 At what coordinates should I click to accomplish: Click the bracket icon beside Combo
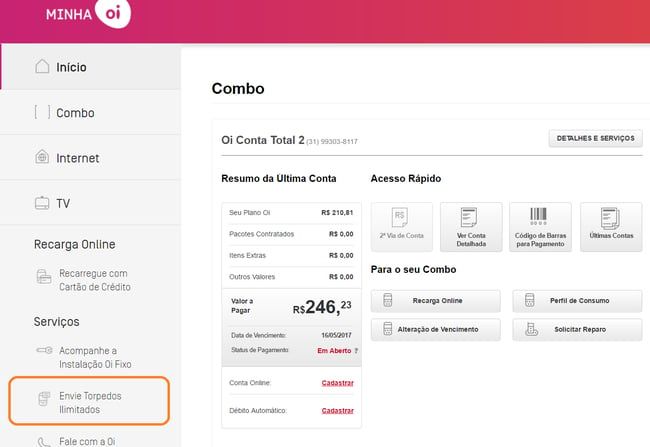(x=42, y=112)
